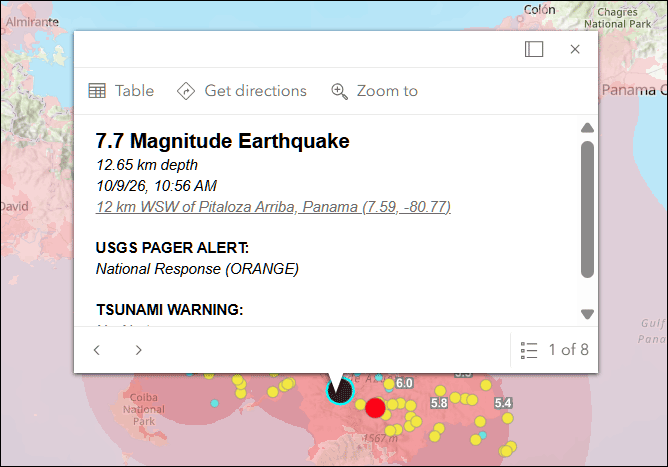Click the 6.0 magnitude map label
The image size is (668, 467).
[x=404, y=383]
